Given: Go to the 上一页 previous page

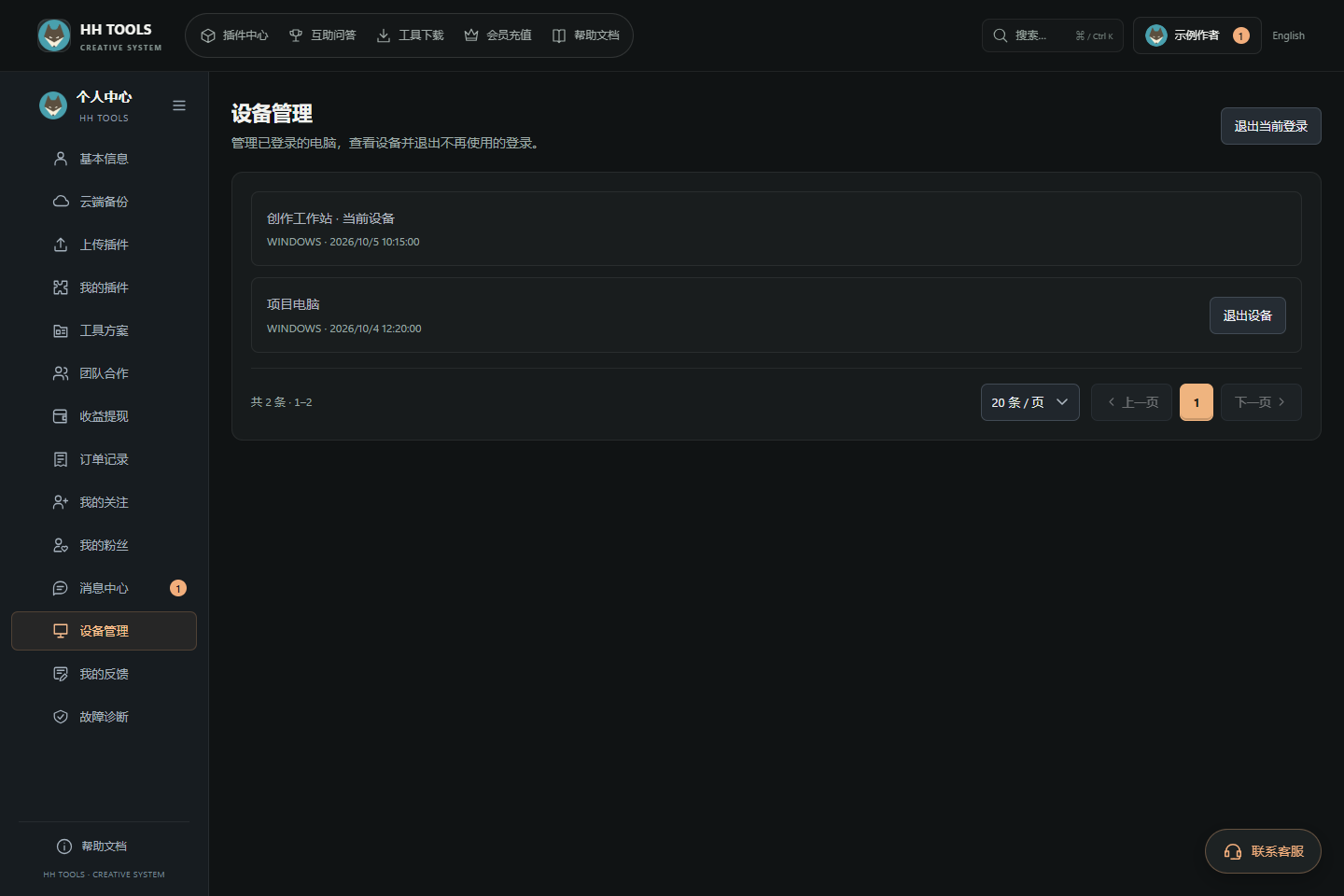Looking at the screenshot, I should 1131,402.
